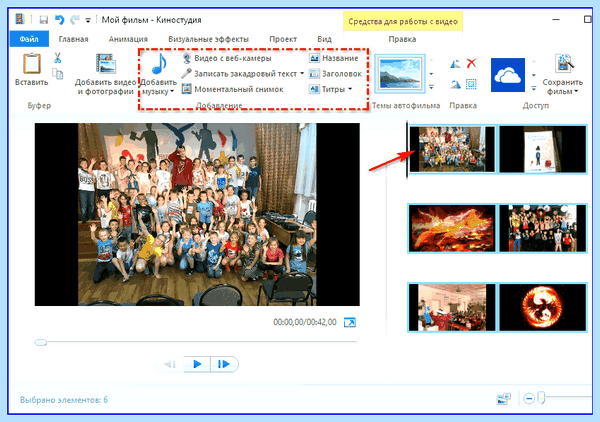View the preview in full screen
Viewport: 600px width, 422px height.
350,323
